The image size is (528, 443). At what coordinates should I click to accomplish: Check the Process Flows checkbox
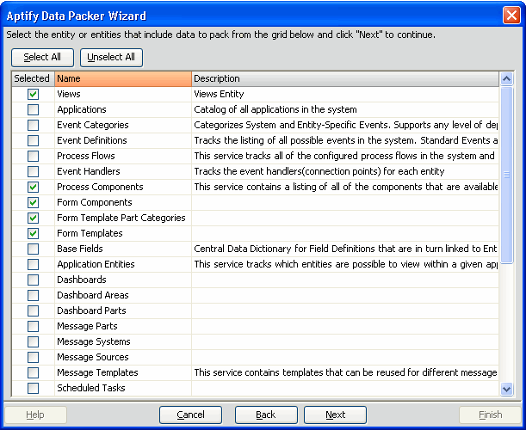tap(33, 156)
